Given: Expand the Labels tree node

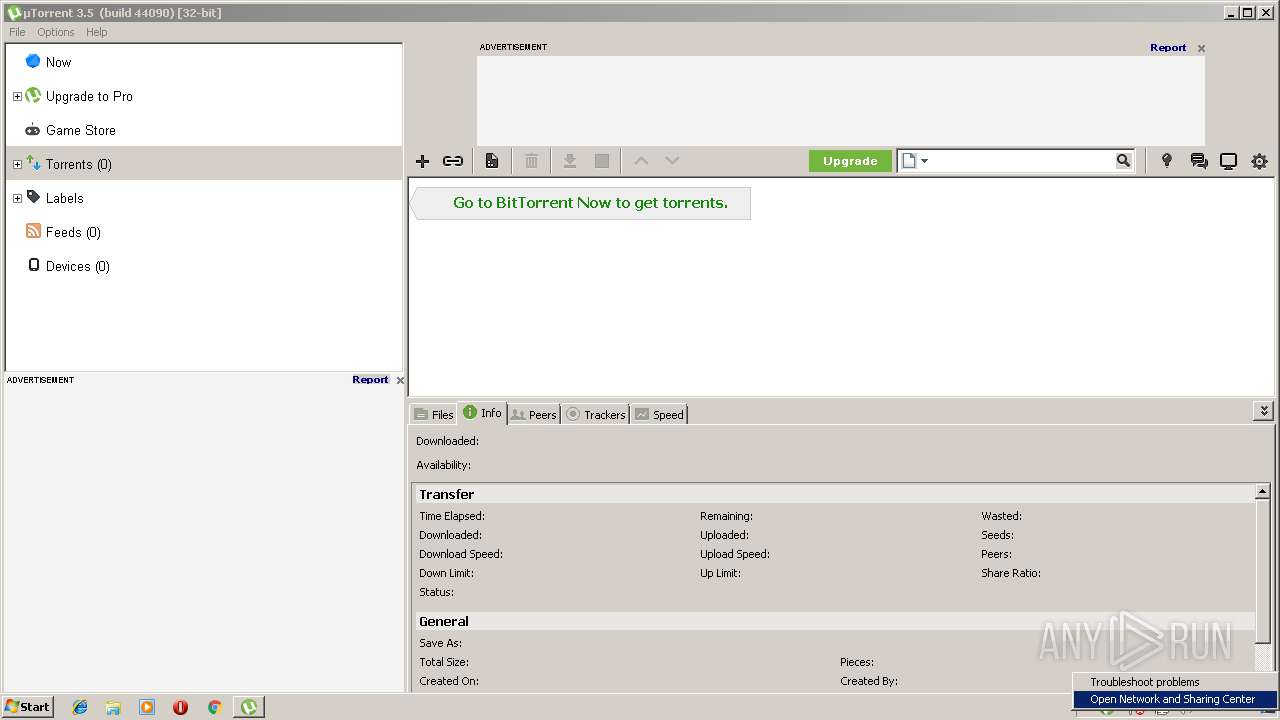Looking at the screenshot, I should [17, 199].
